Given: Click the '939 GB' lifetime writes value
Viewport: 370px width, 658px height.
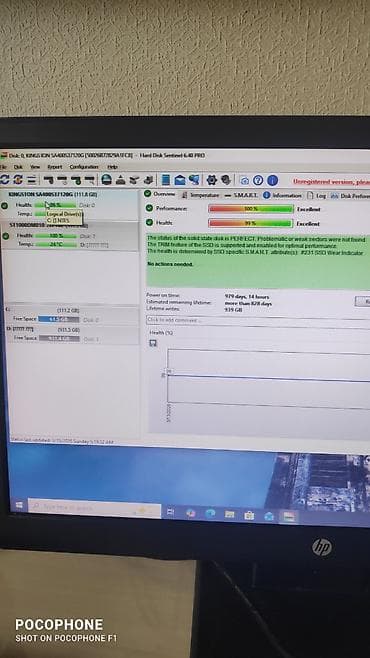Looking at the screenshot, I should [x=234, y=310].
